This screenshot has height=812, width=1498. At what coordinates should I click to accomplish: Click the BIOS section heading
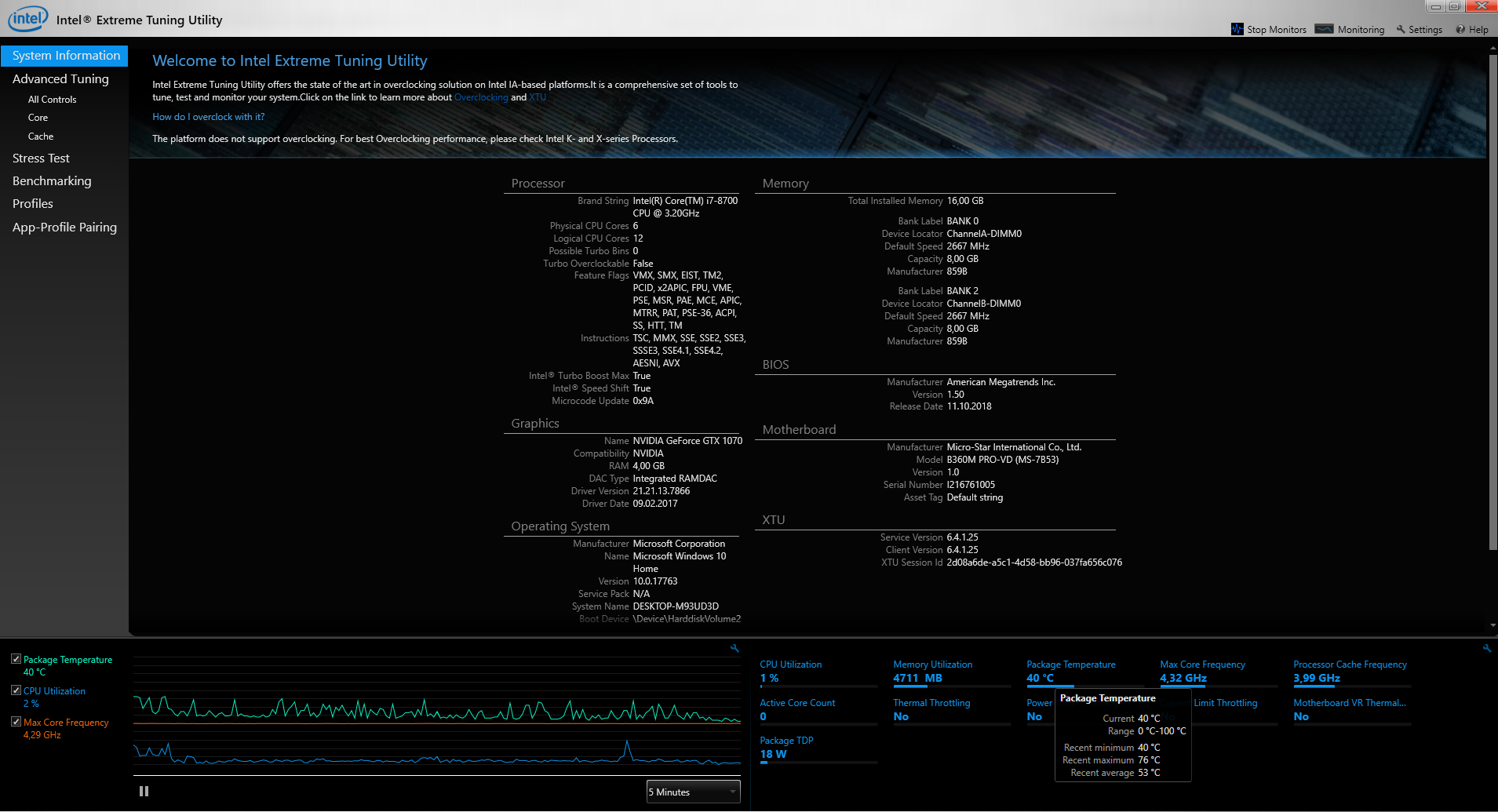[775, 365]
